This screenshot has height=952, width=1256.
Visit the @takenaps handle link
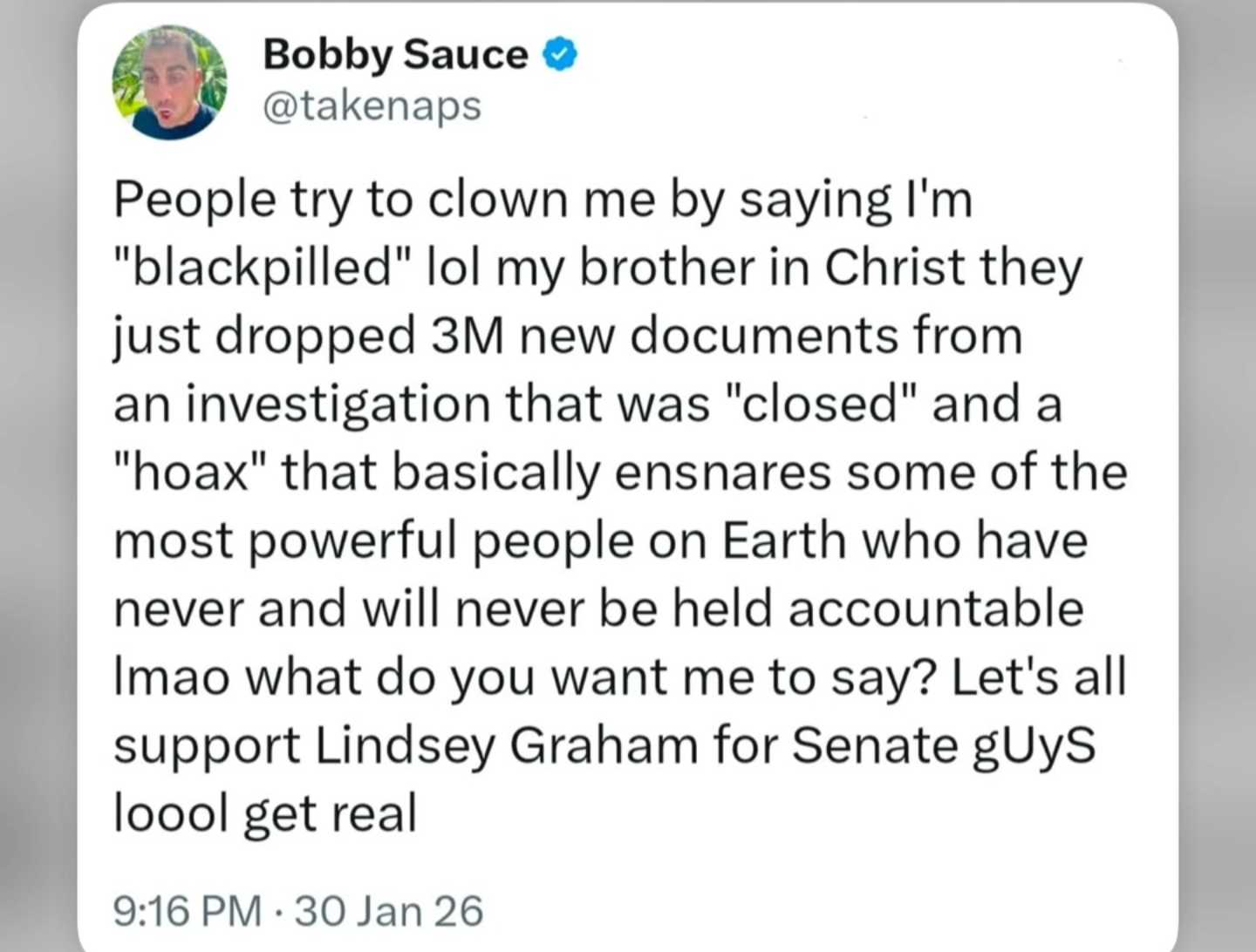tap(372, 106)
